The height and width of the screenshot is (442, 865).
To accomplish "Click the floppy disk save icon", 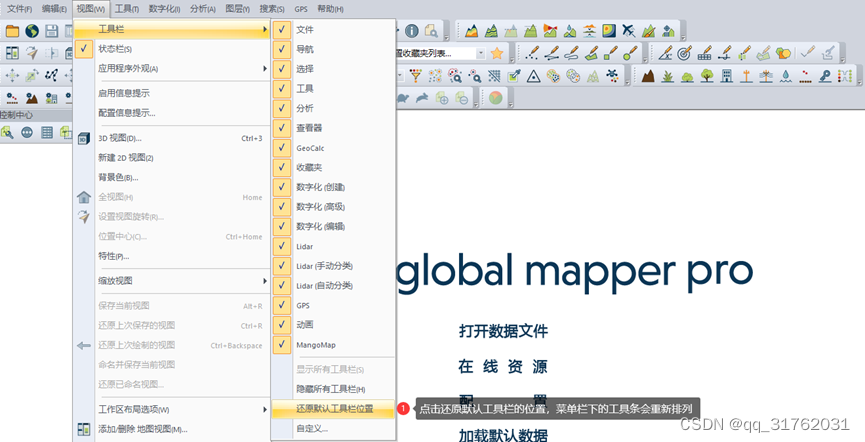I will [51, 31].
